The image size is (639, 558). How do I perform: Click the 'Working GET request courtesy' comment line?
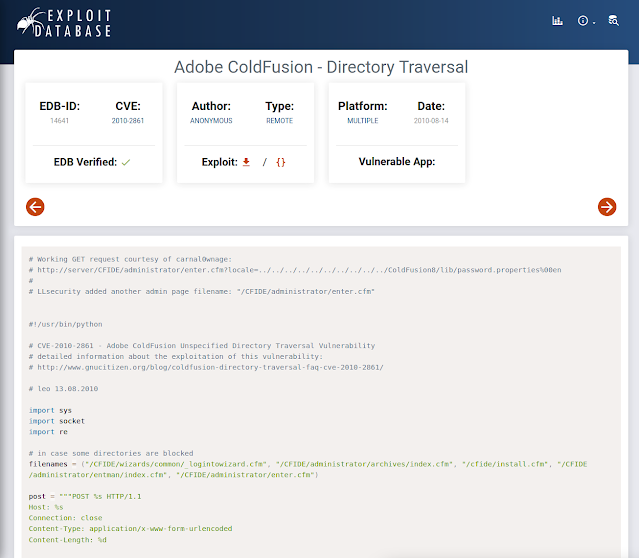(130, 259)
